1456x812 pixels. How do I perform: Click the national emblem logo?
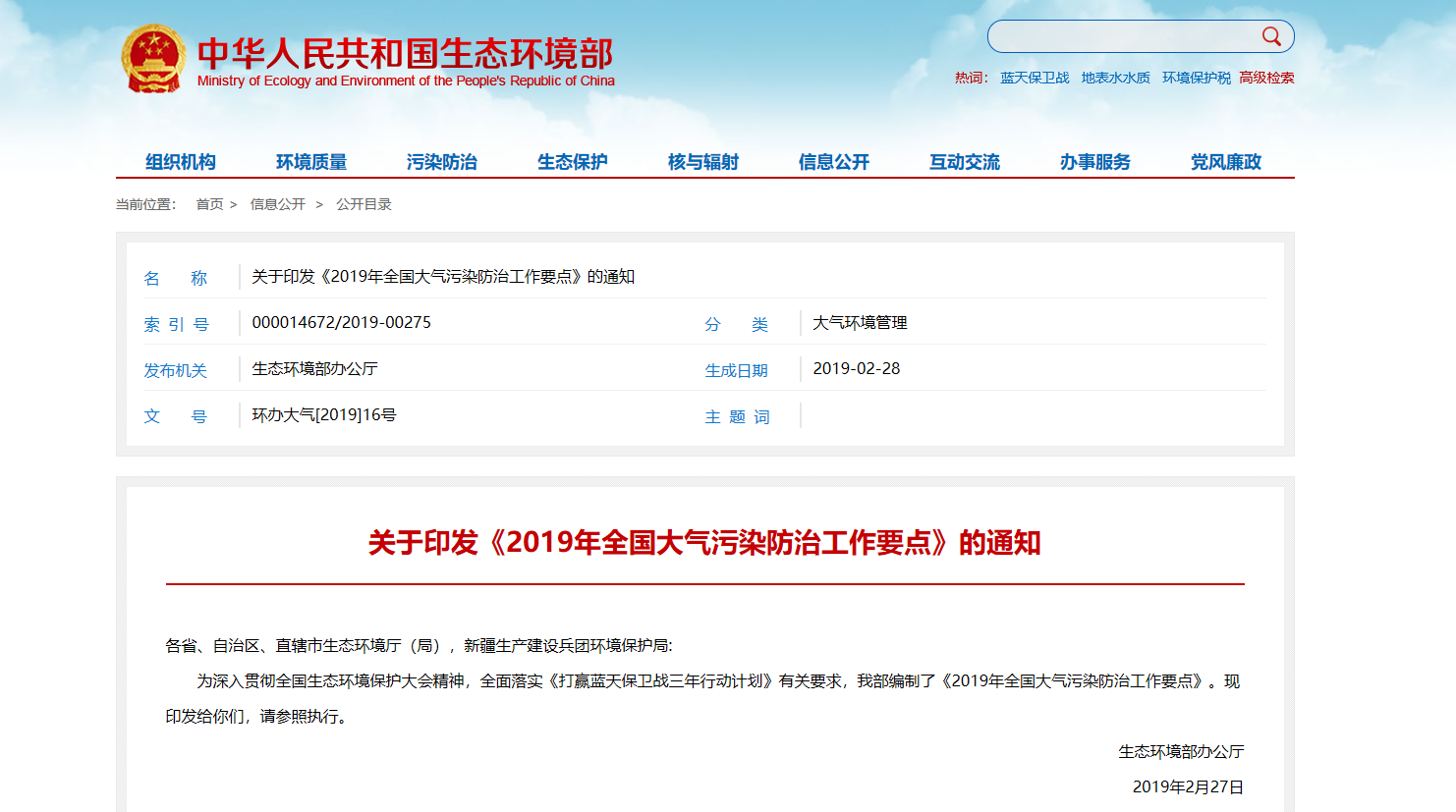pos(153,60)
